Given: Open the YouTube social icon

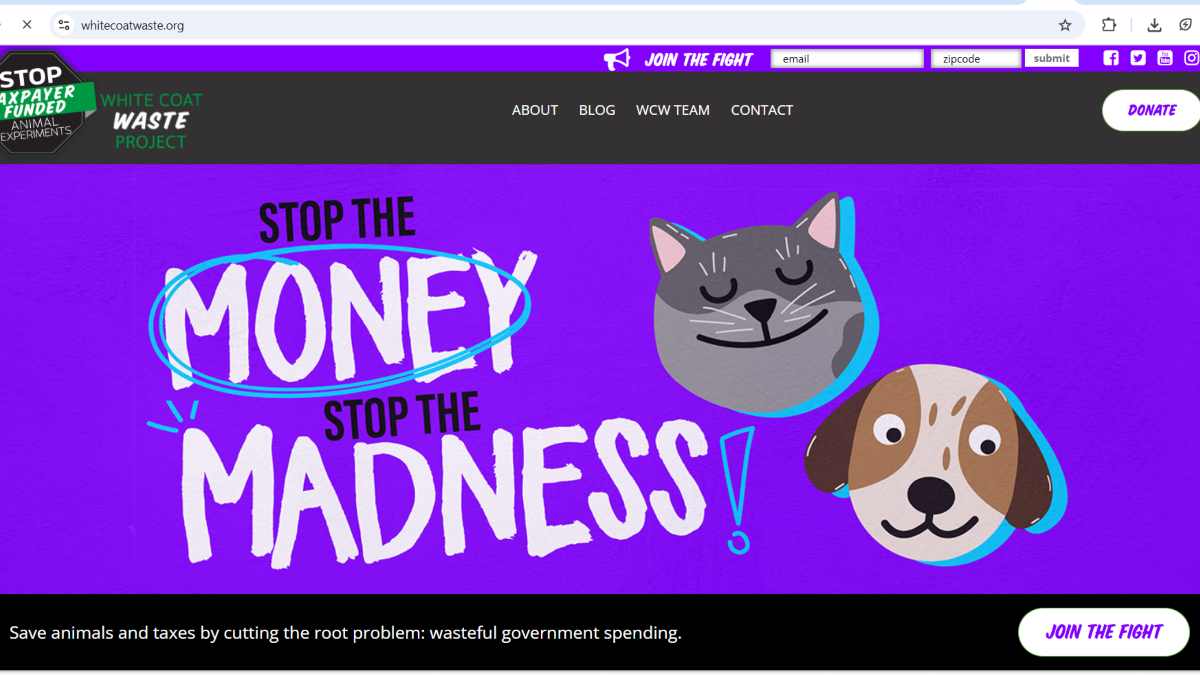Looking at the screenshot, I should coord(1165,58).
